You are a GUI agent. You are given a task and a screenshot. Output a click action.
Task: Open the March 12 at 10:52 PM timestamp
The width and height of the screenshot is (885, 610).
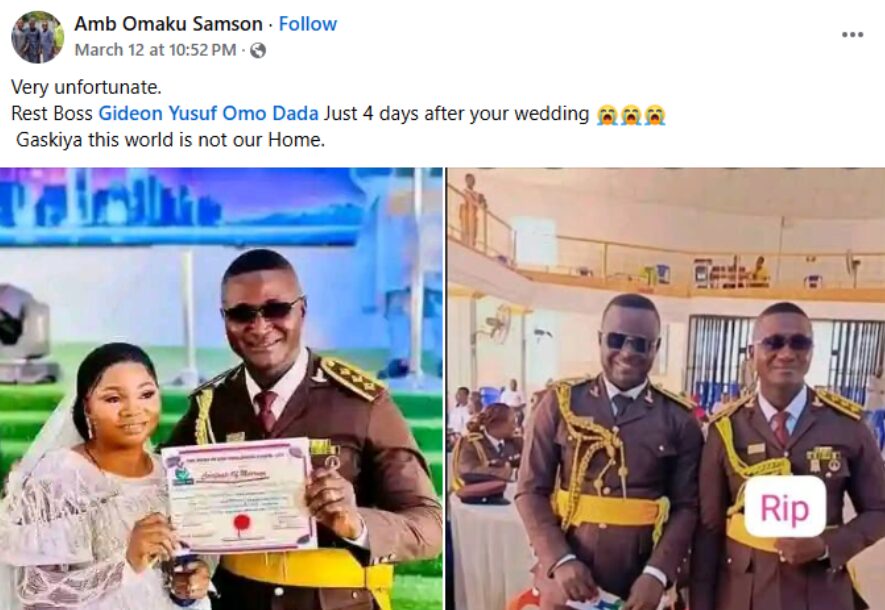click(x=155, y=50)
